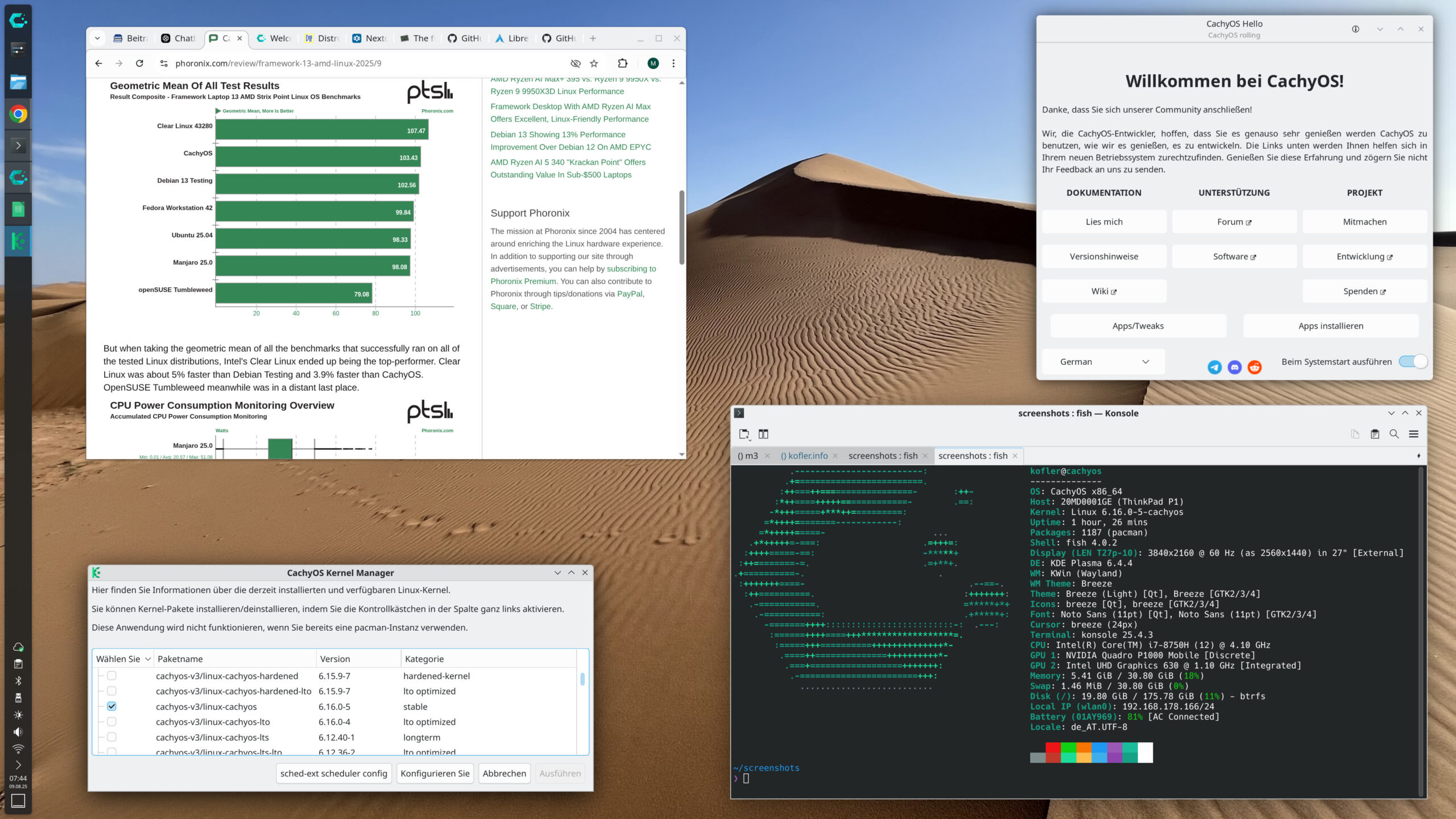The height and width of the screenshot is (819, 1456).
Task: Click the Paketname column header
Action: 235,659
